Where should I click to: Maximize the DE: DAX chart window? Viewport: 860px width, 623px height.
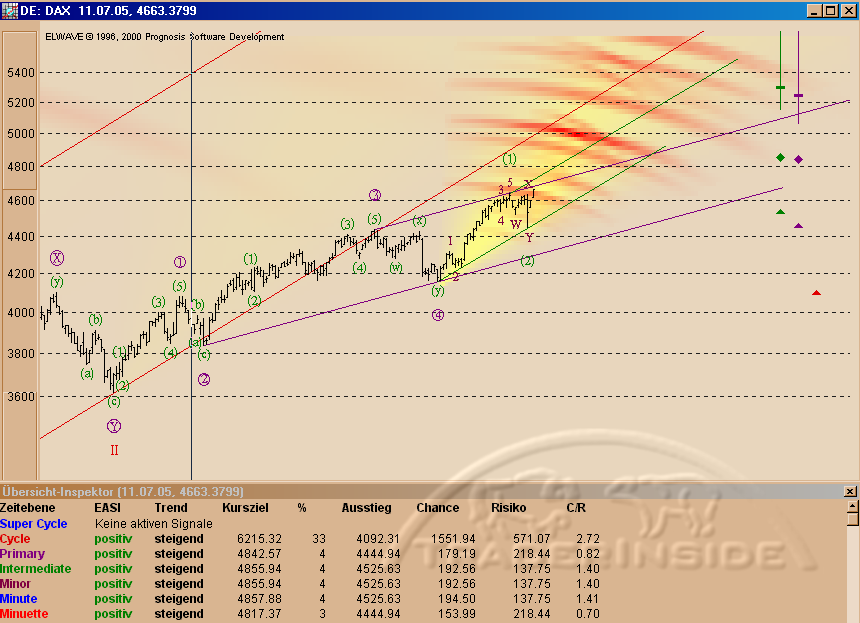coord(831,10)
